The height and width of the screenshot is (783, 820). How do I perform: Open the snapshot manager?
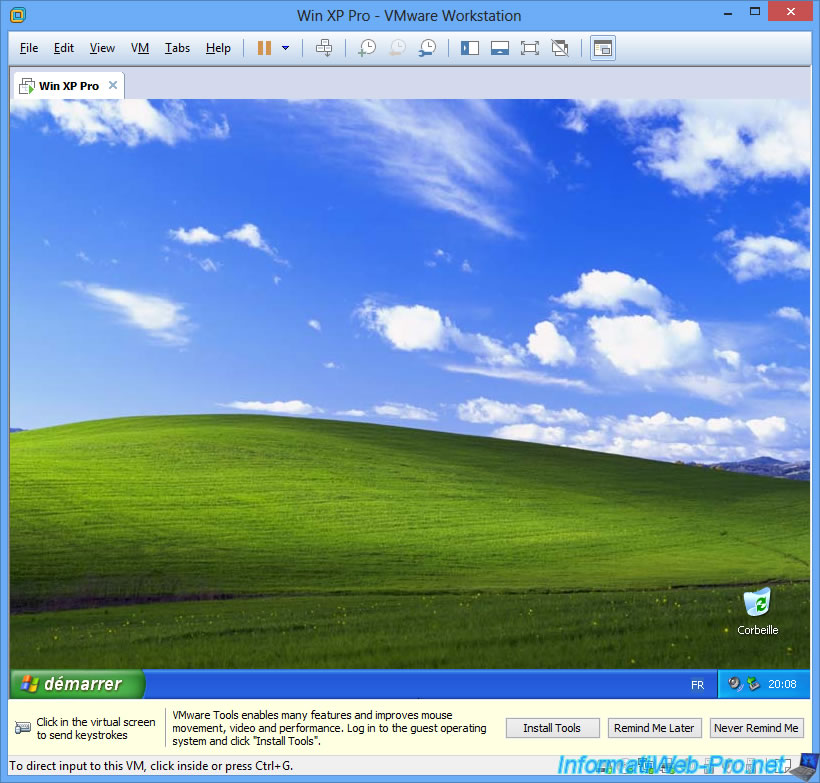click(427, 48)
